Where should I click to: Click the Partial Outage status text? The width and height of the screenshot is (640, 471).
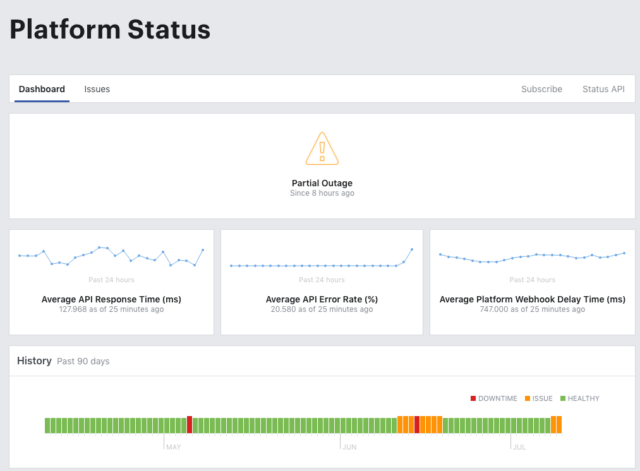coord(322,183)
